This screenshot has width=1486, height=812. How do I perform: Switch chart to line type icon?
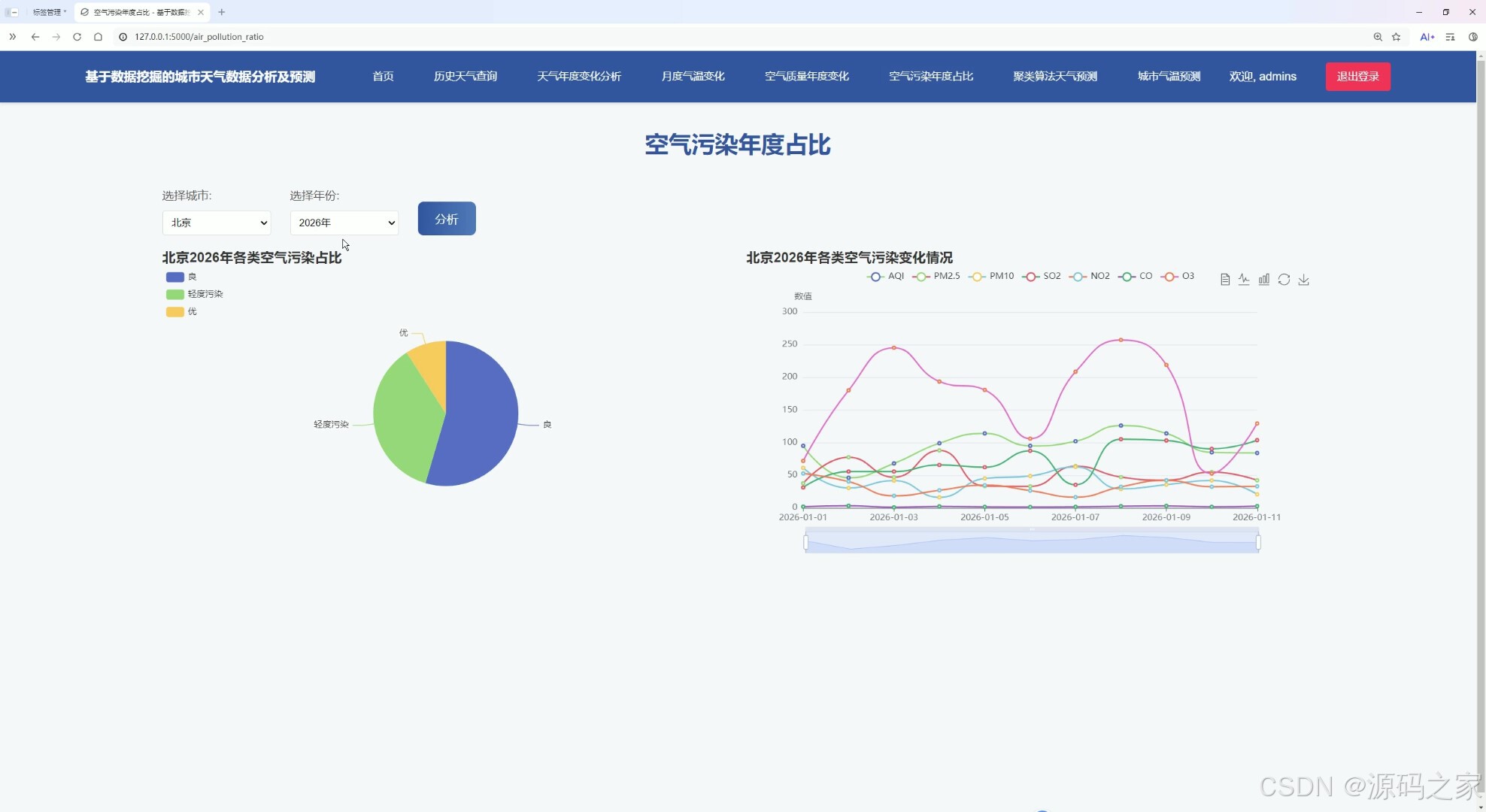pyautogui.click(x=1245, y=280)
